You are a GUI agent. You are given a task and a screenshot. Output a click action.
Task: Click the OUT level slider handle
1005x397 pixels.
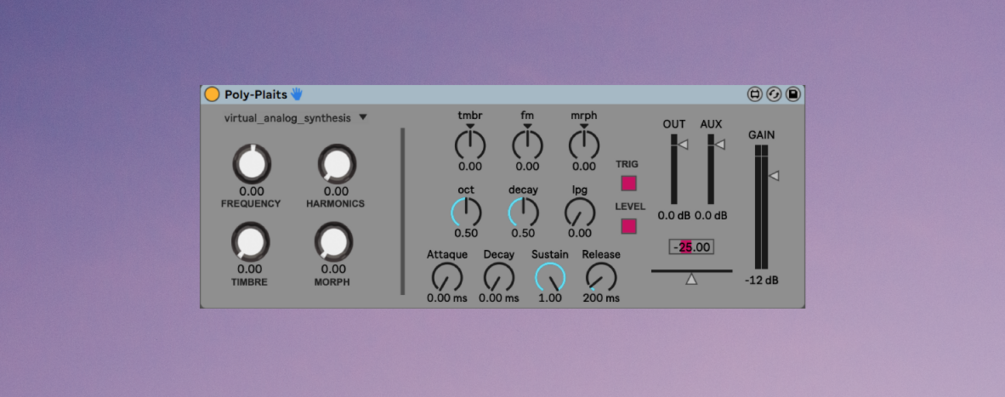click(683, 145)
